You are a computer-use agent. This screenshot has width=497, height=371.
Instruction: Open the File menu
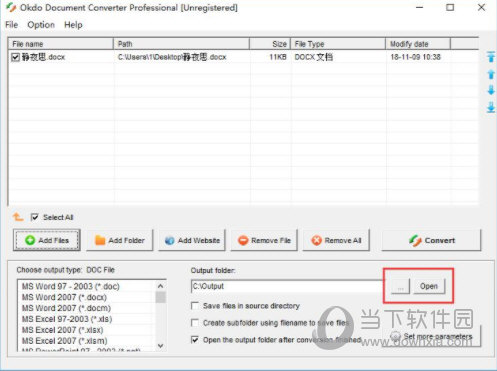(11, 25)
